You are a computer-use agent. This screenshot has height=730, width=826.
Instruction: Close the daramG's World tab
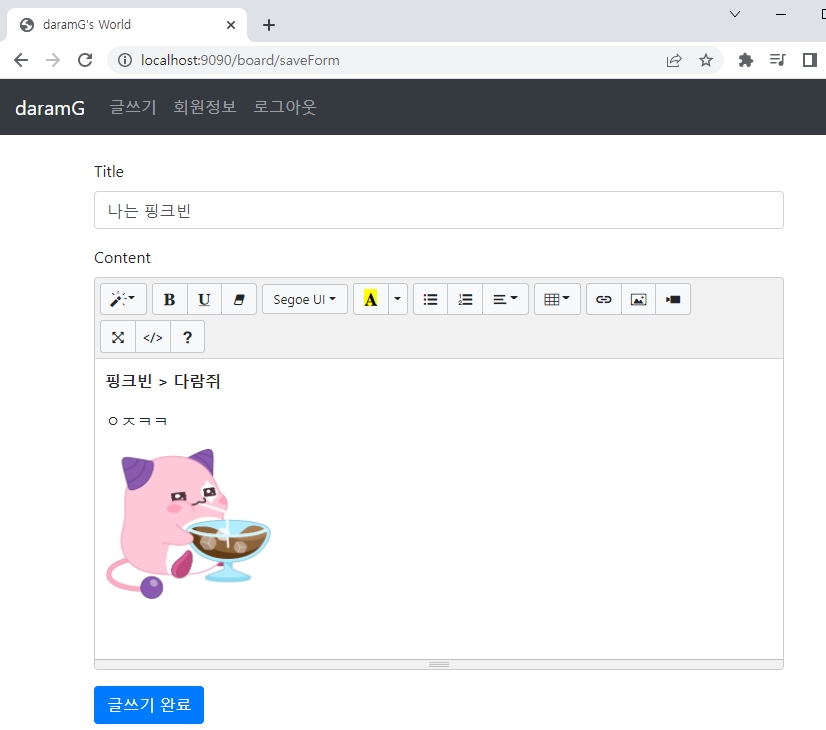[231, 25]
